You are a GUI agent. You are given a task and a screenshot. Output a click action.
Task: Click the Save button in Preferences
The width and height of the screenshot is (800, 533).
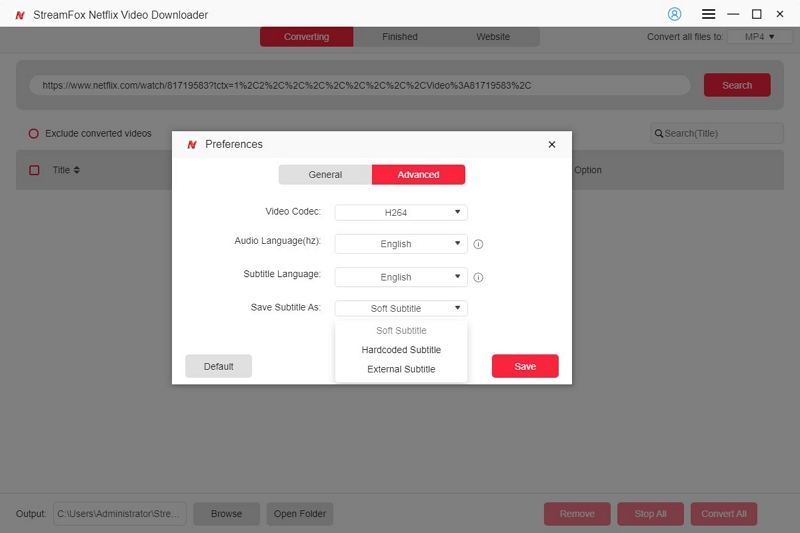[525, 366]
